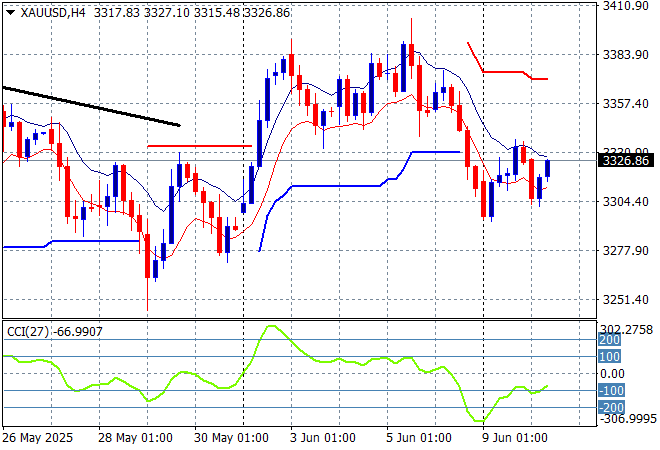This screenshot has height=450, width=660.
Task: Select the 302.2758 CCI scale maximum
Action: click(x=626, y=329)
